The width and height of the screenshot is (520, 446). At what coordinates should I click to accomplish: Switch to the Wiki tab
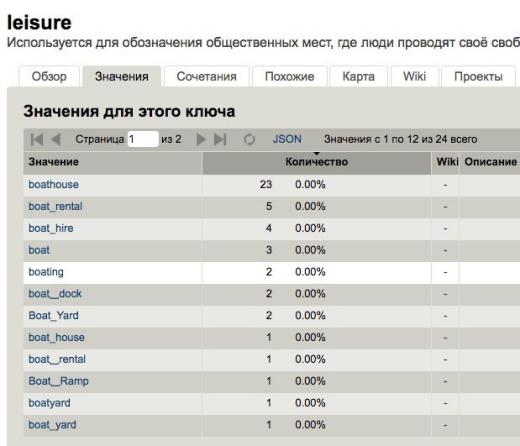point(414,77)
